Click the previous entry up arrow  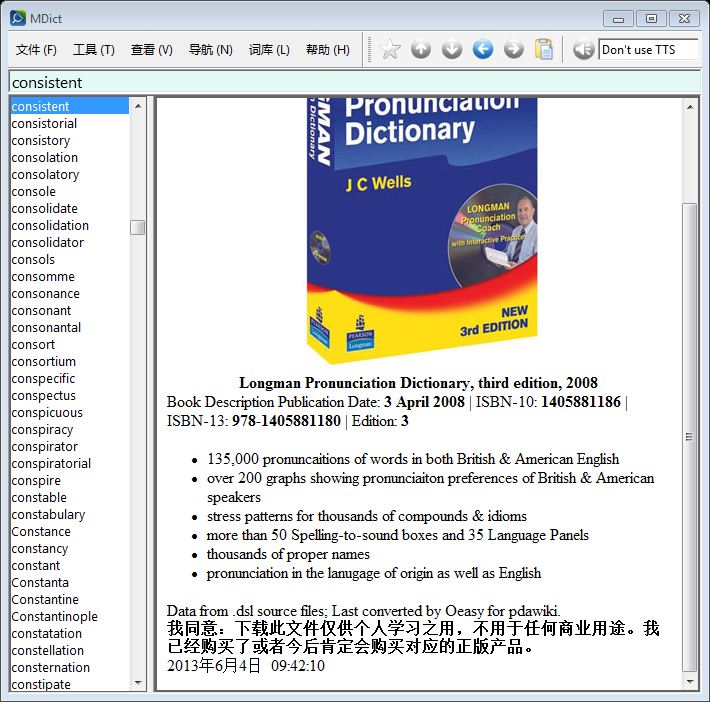pyautogui.click(x=421, y=49)
